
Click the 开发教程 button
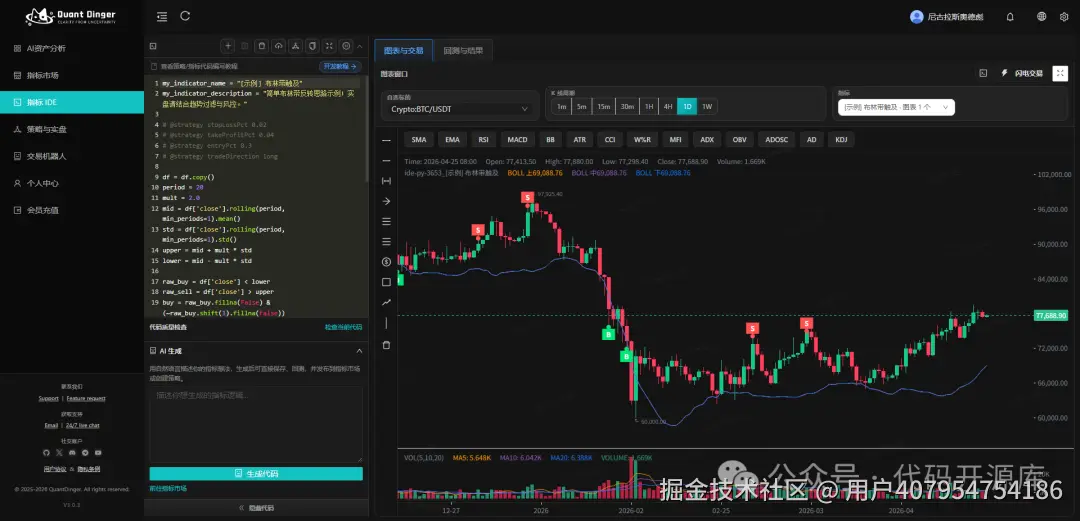340,66
